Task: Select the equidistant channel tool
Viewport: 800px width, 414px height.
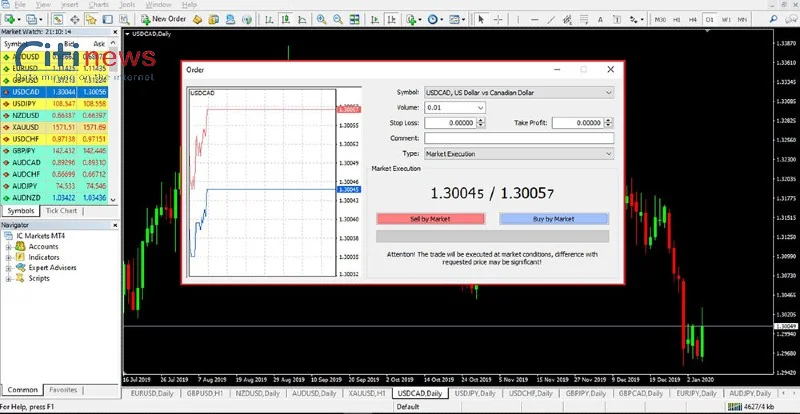Action: pos(567,19)
